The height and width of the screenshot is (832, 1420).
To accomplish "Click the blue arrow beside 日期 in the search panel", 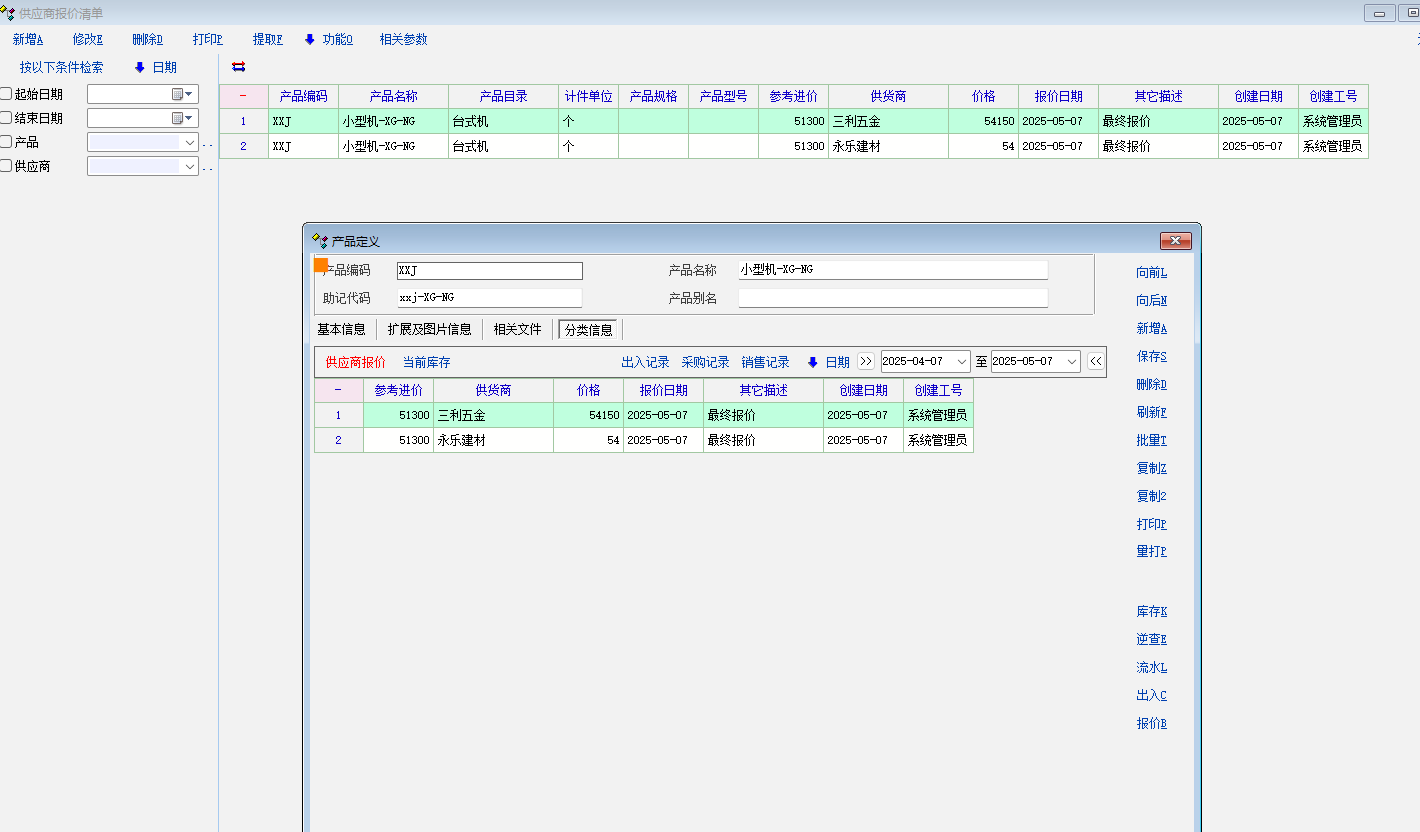I will 140,67.
